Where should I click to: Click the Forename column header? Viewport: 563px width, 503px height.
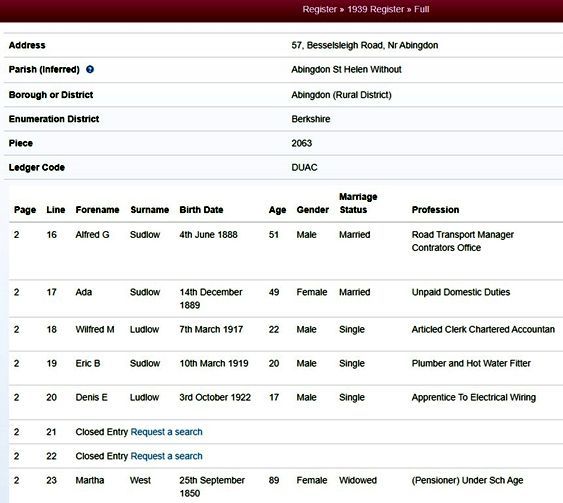tap(97, 210)
